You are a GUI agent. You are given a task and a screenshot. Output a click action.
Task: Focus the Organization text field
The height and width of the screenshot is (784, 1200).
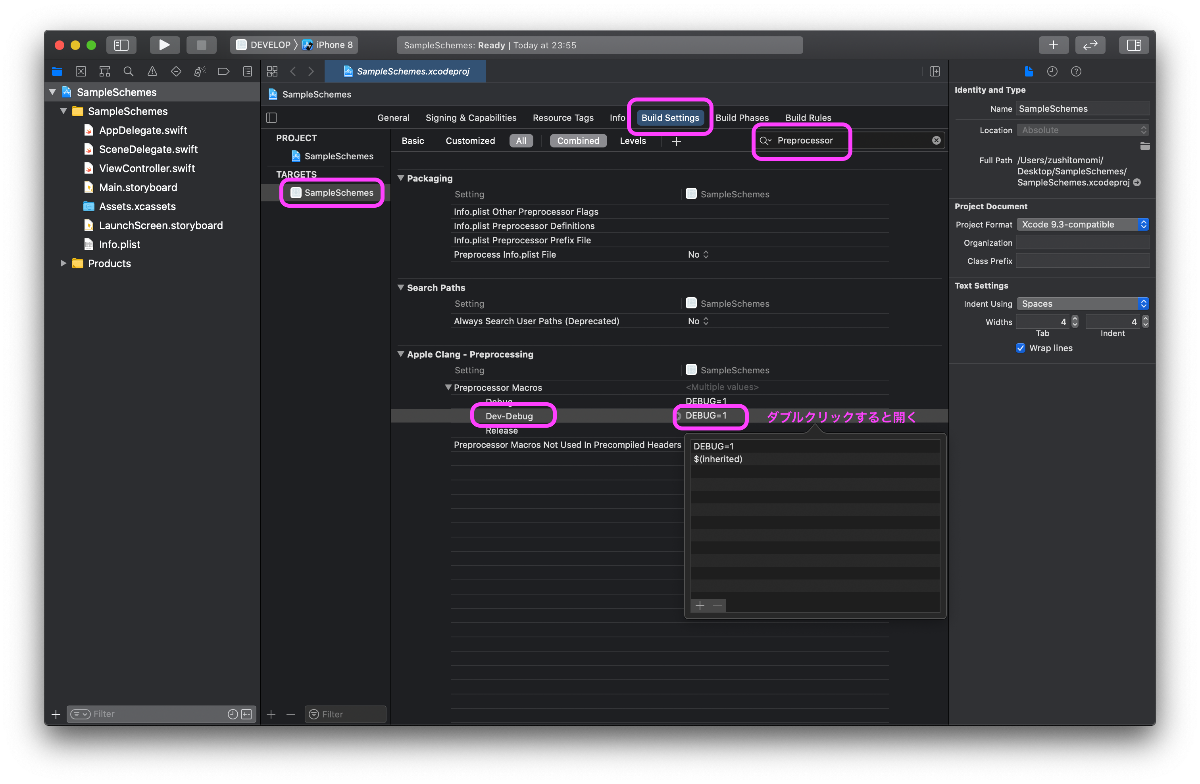tap(1083, 243)
